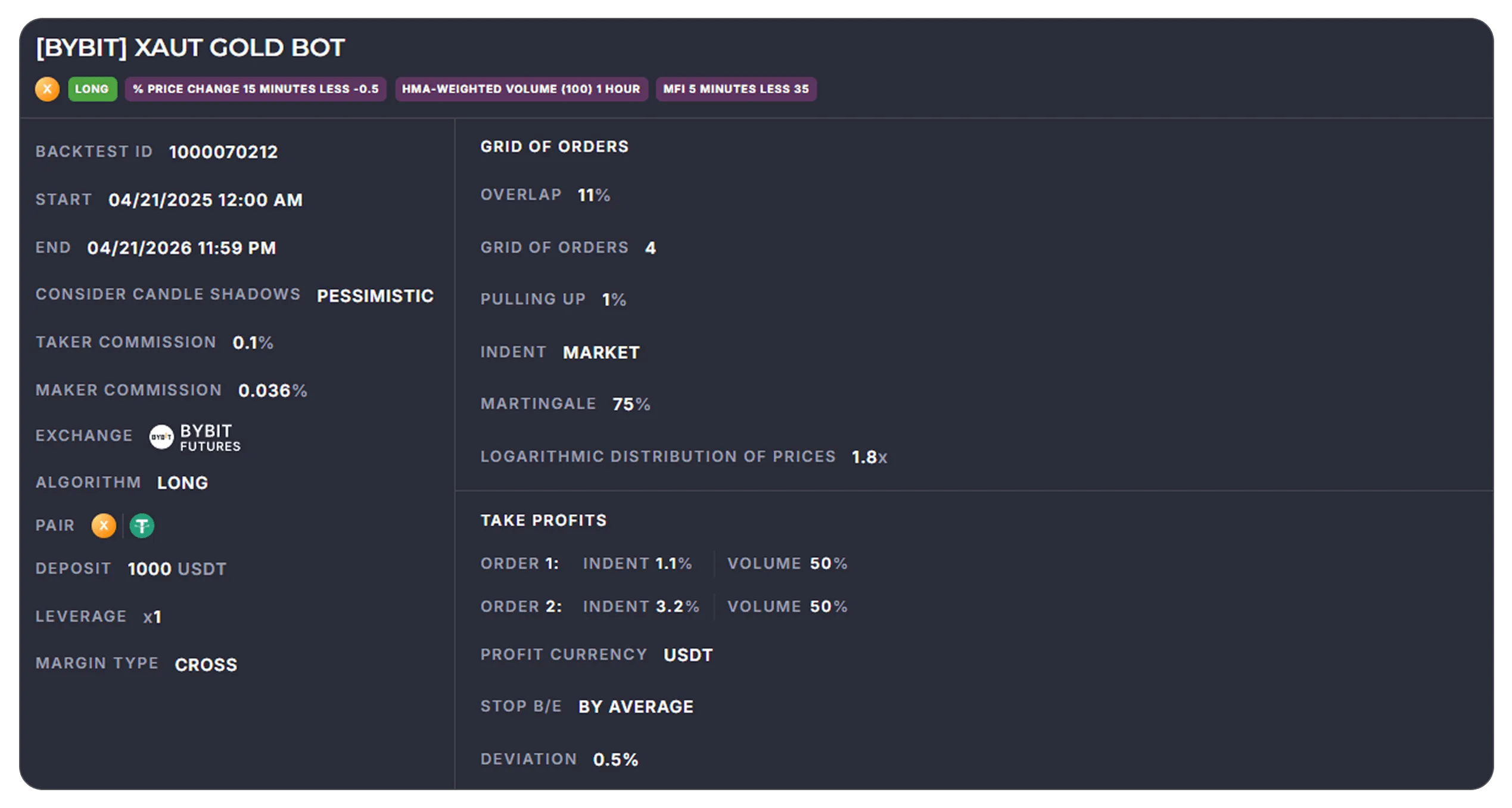The height and width of the screenshot is (808, 1512).
Task: Click the Martingale 75% value
Action: click(631, 404)
